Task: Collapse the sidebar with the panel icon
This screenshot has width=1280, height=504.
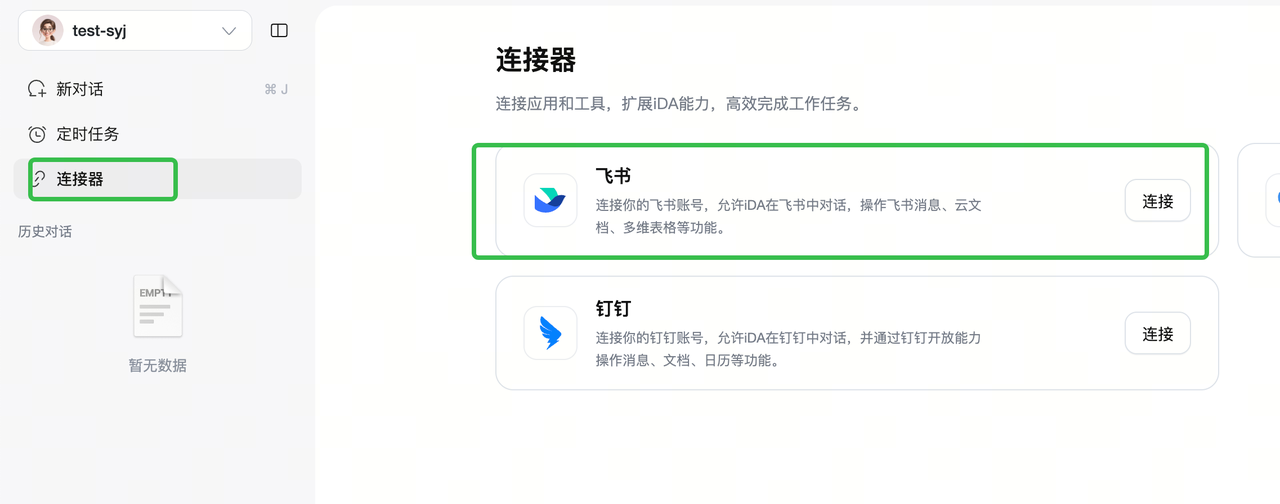Action: click(279, 31)
